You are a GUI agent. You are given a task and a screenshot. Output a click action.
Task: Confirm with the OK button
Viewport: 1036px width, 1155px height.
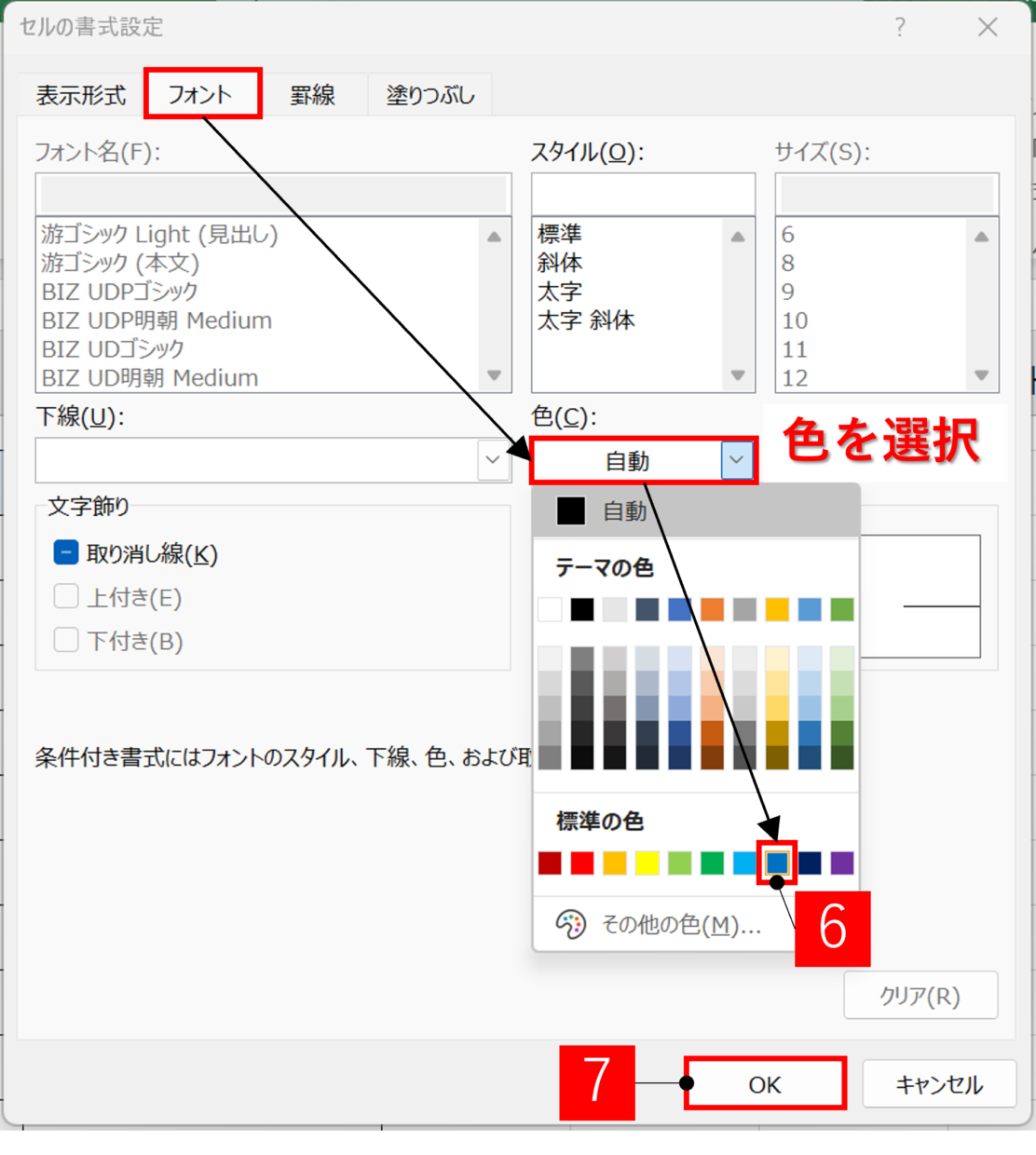(x=765, y=1084)
